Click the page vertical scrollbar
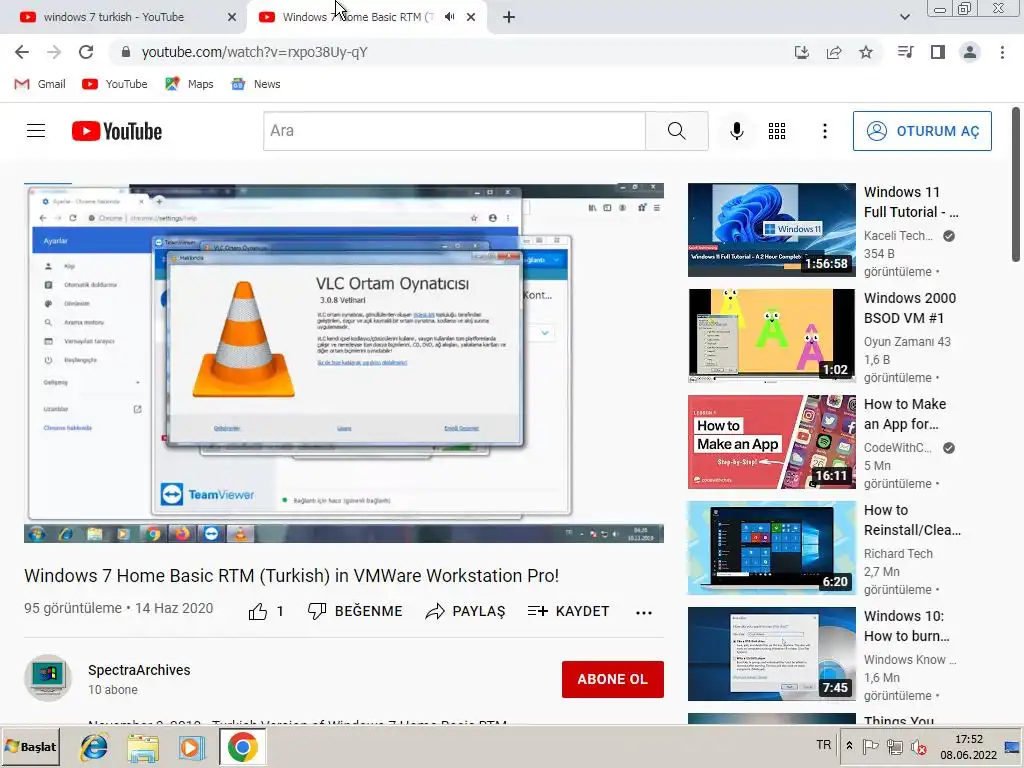 pos(1016,185)
